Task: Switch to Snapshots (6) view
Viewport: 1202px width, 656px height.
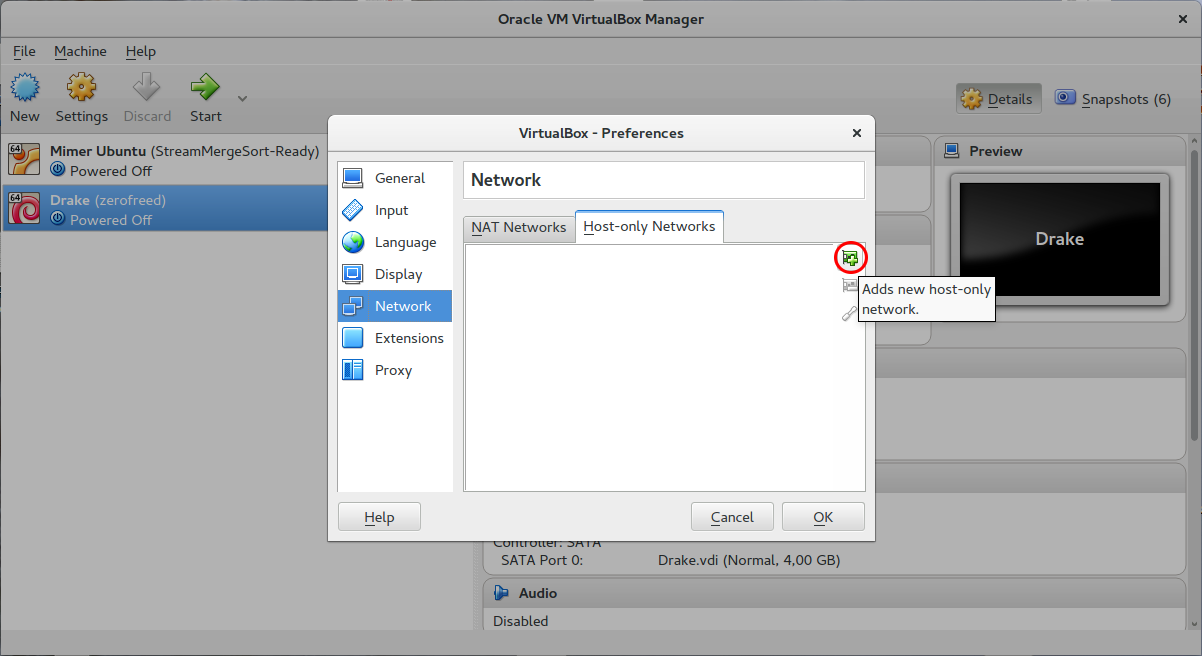Action: click(x=1113, y=99)
